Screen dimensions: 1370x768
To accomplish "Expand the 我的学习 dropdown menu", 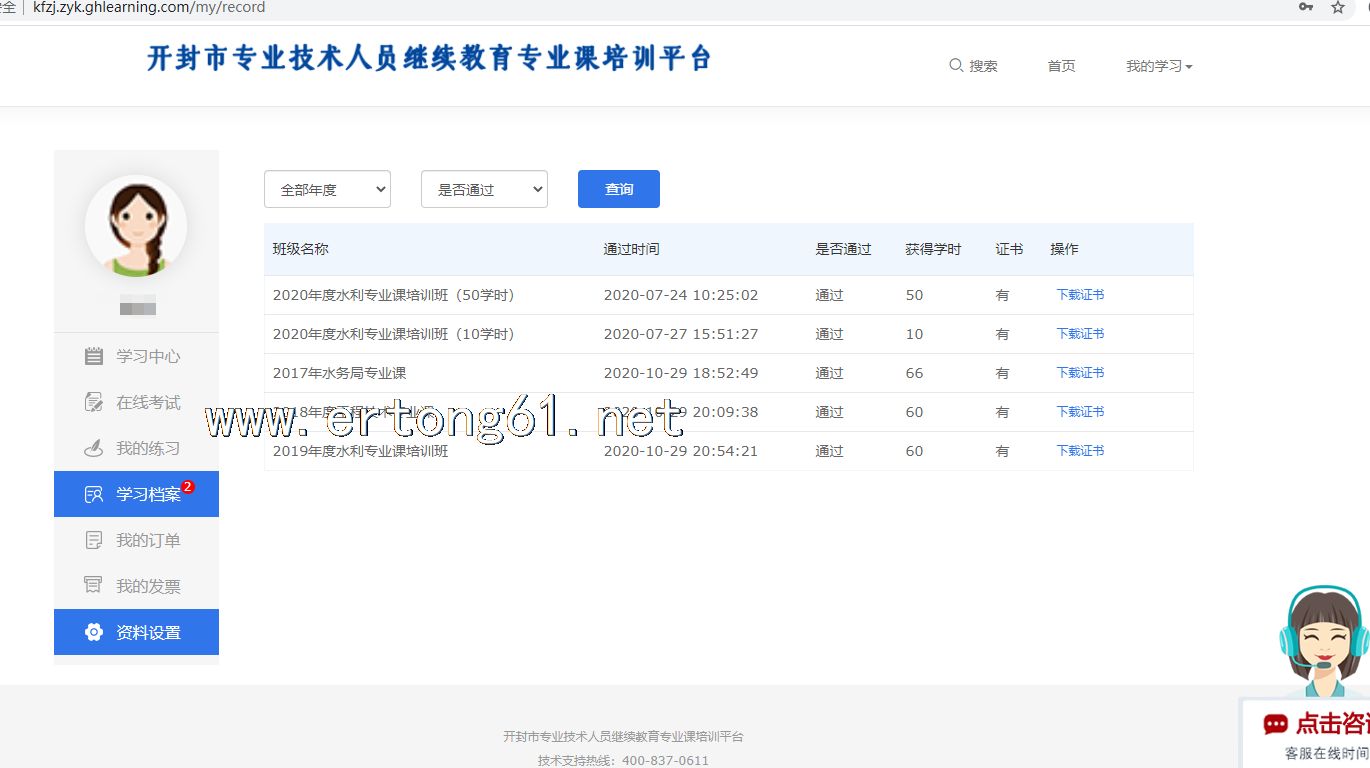I will (x=1159, y=66).
